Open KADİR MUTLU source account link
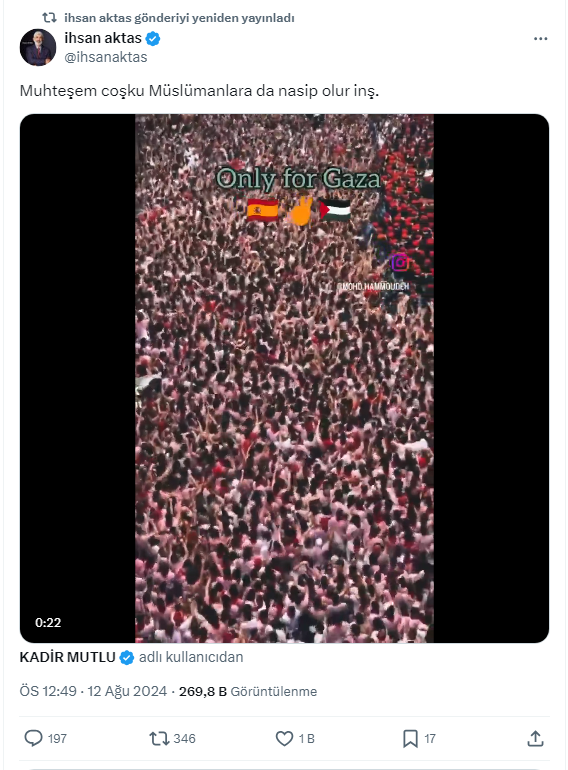Screen dimensions: 568x770 (67, 657)
